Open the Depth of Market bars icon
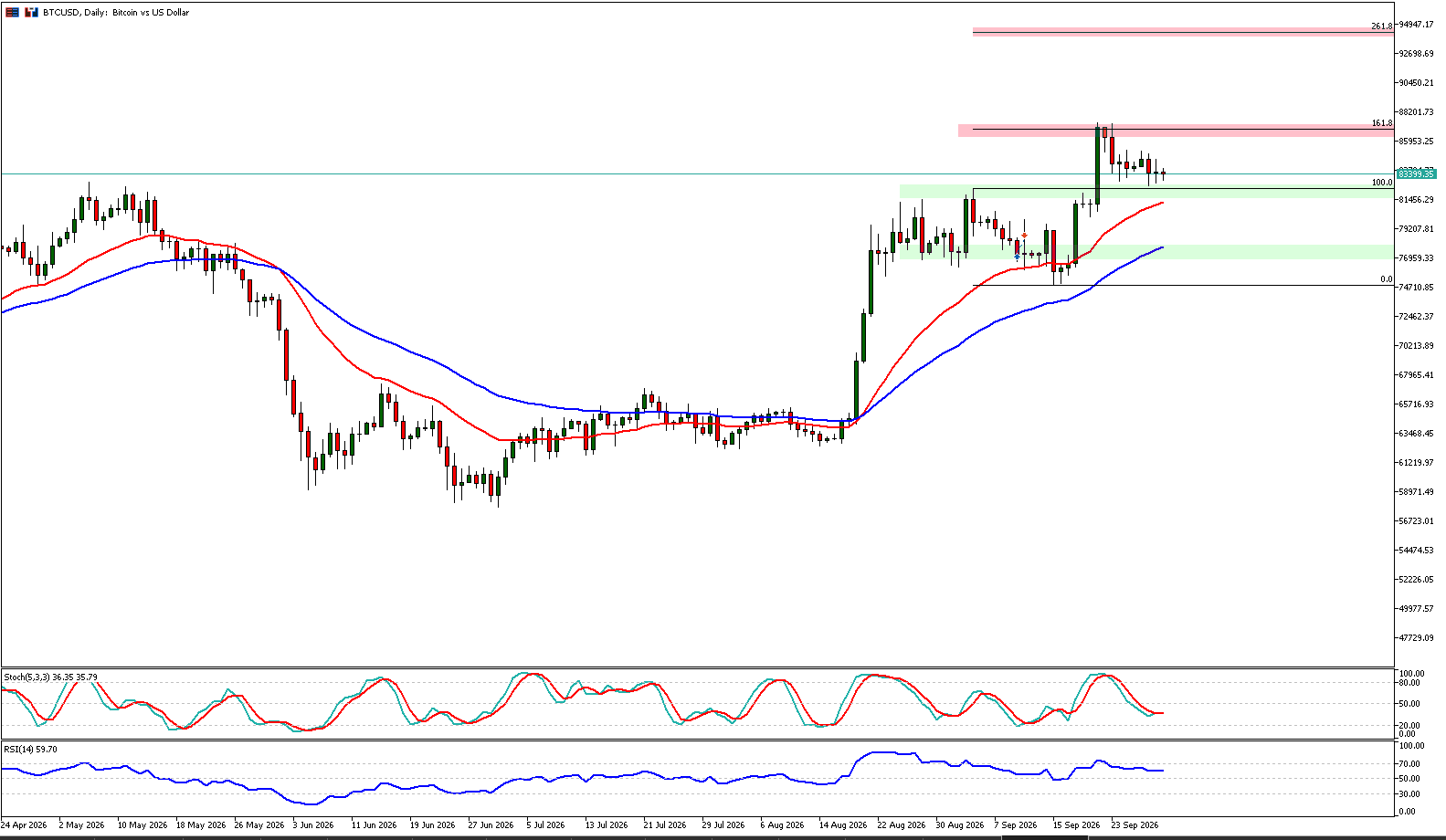1446x840 pixels. (x=32, y=13)
